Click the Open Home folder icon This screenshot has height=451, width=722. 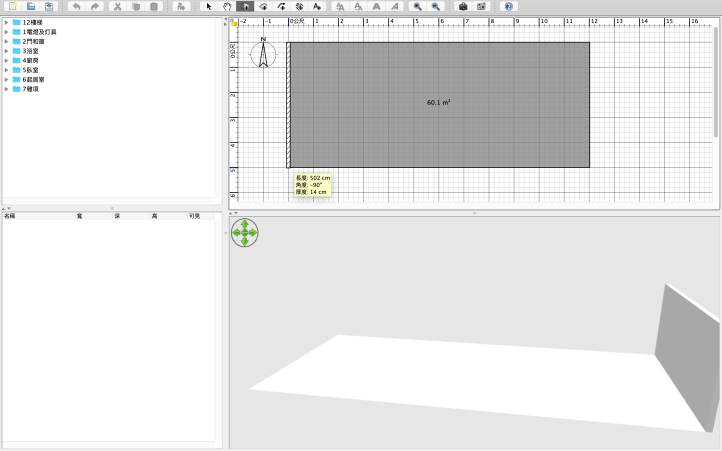tap(31, 6)
